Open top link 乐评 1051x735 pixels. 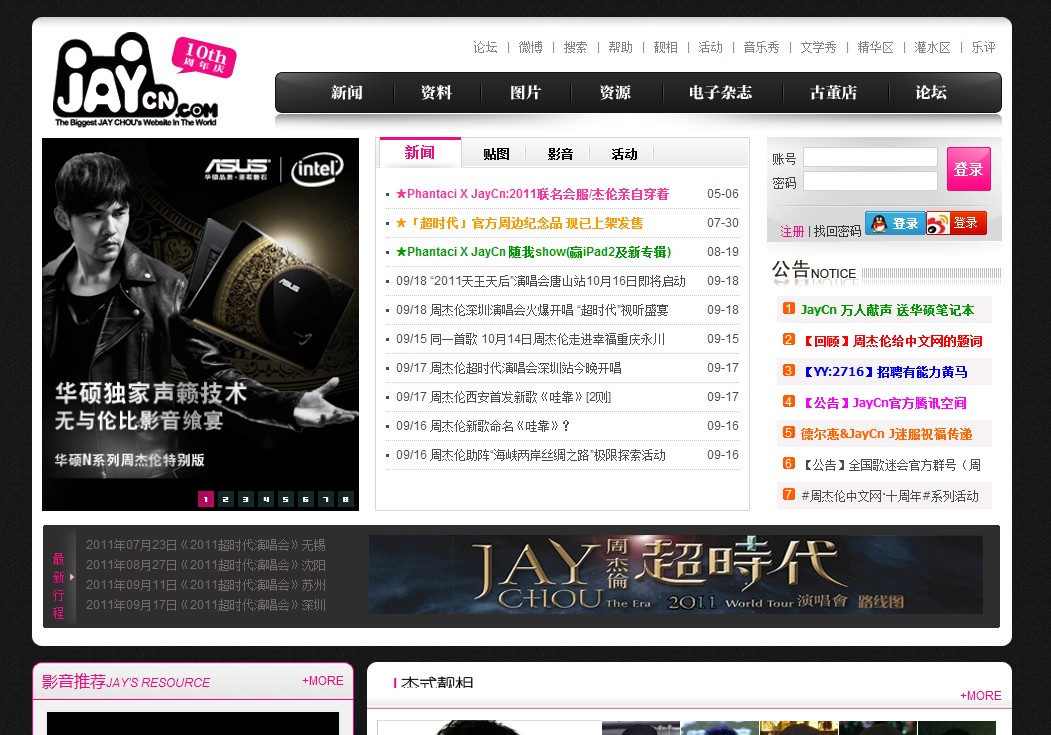click(983, 47)
